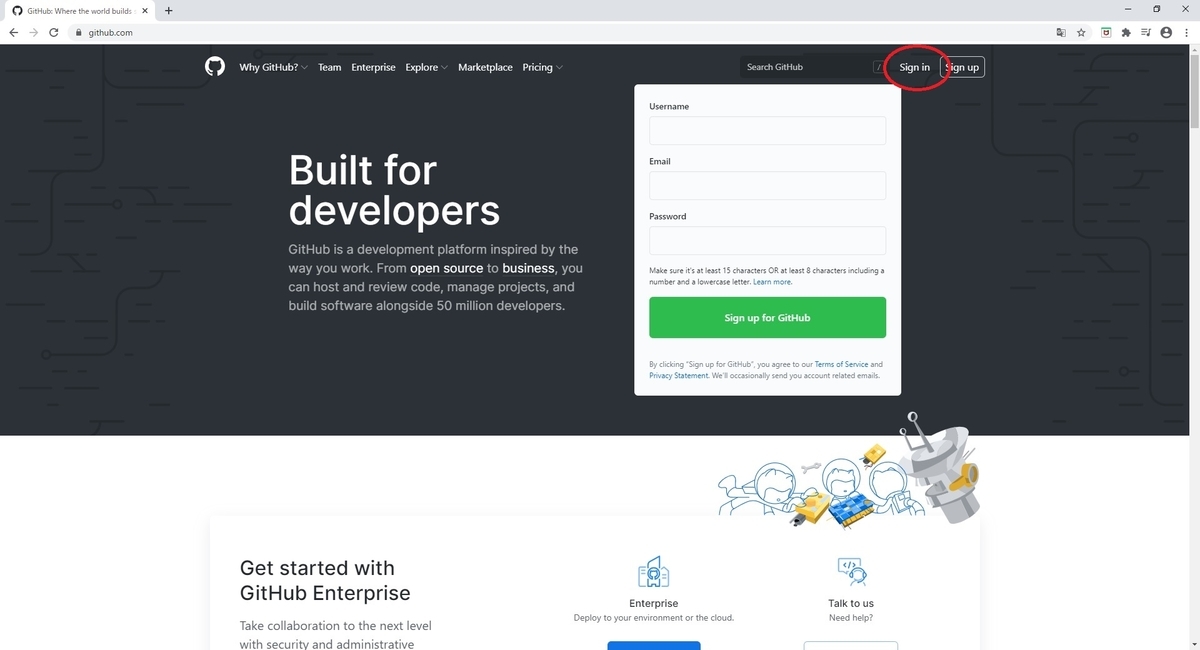The height and width of the screenshot is (650, 1200).
Task: Open the Enterprise nav item
Action: (373, 67)
